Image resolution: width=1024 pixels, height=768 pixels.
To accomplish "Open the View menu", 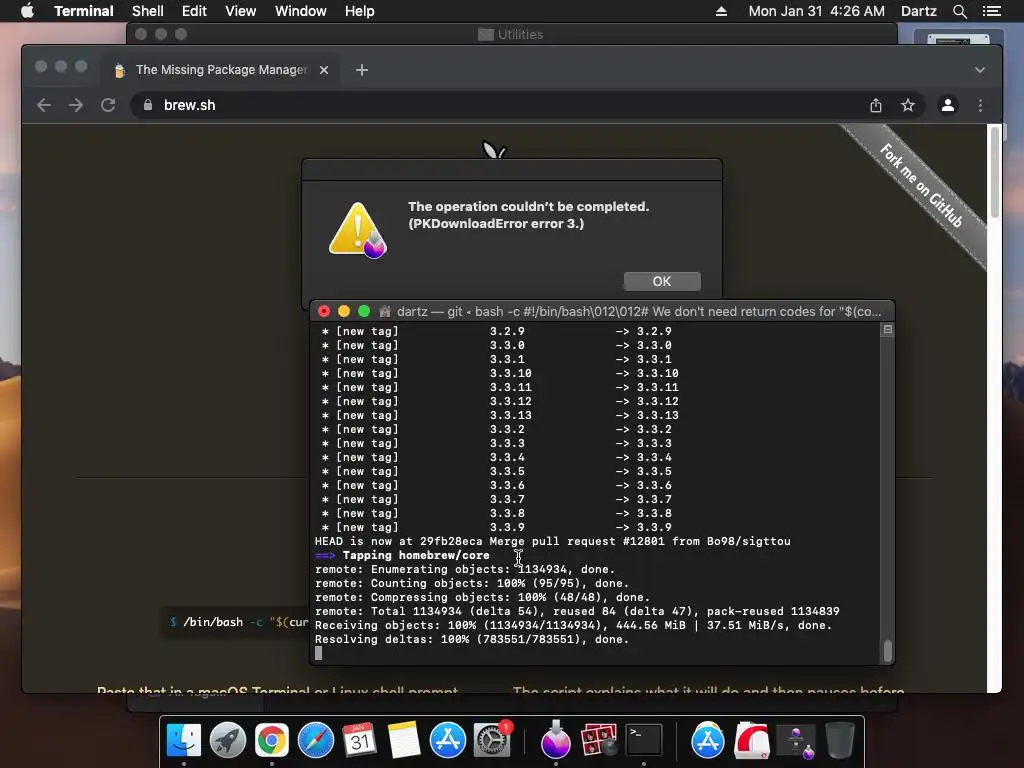I will click(240, 11).
